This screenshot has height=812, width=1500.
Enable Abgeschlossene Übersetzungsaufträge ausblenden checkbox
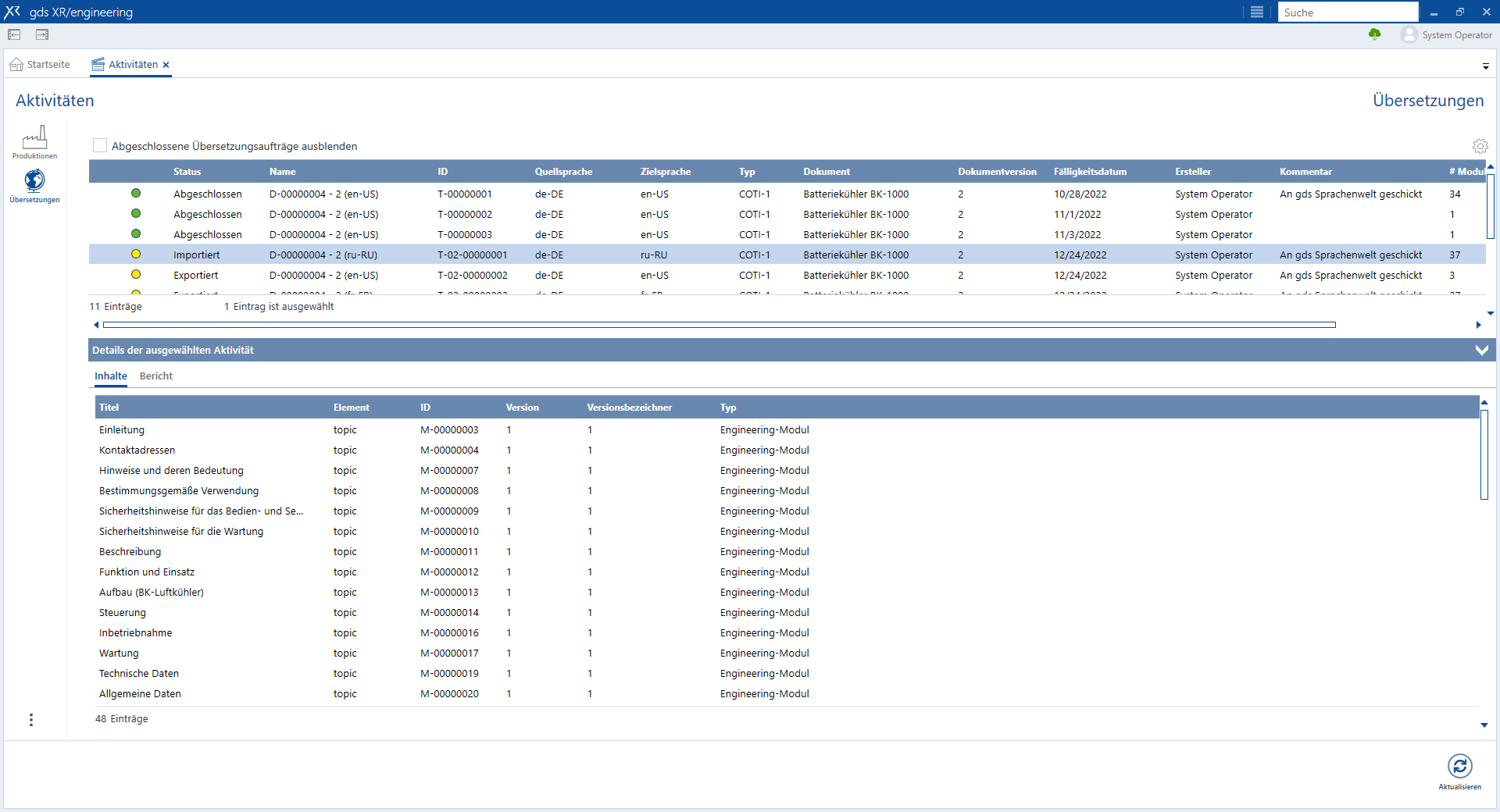click(x=100, y=145)
